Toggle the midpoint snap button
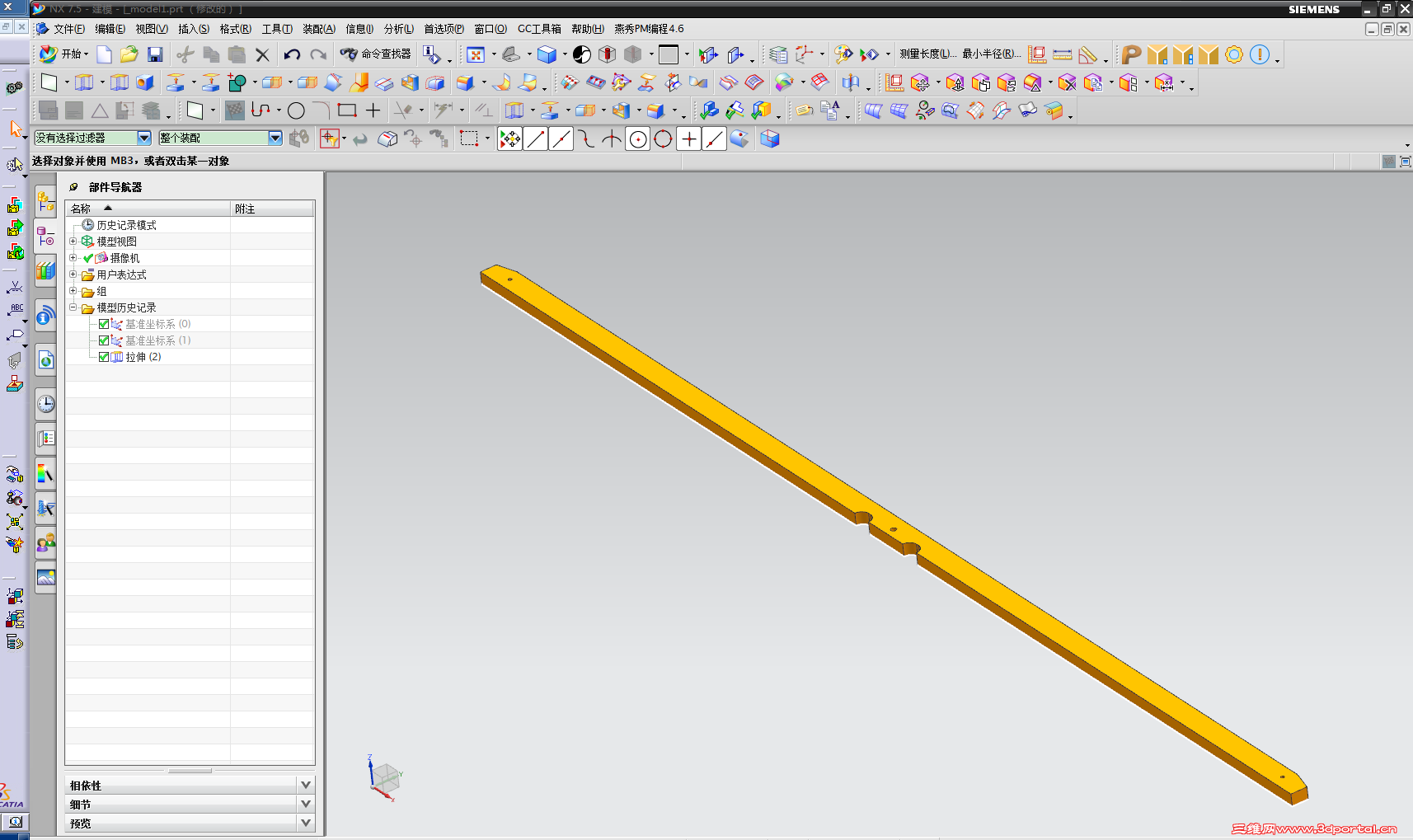 (x=561, y=138)
